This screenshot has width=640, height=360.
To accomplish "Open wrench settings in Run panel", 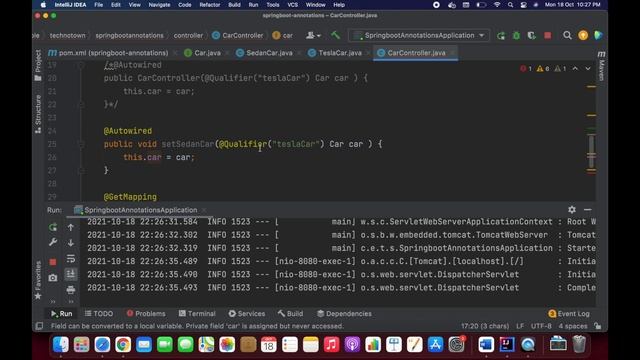I will point(53,242).
